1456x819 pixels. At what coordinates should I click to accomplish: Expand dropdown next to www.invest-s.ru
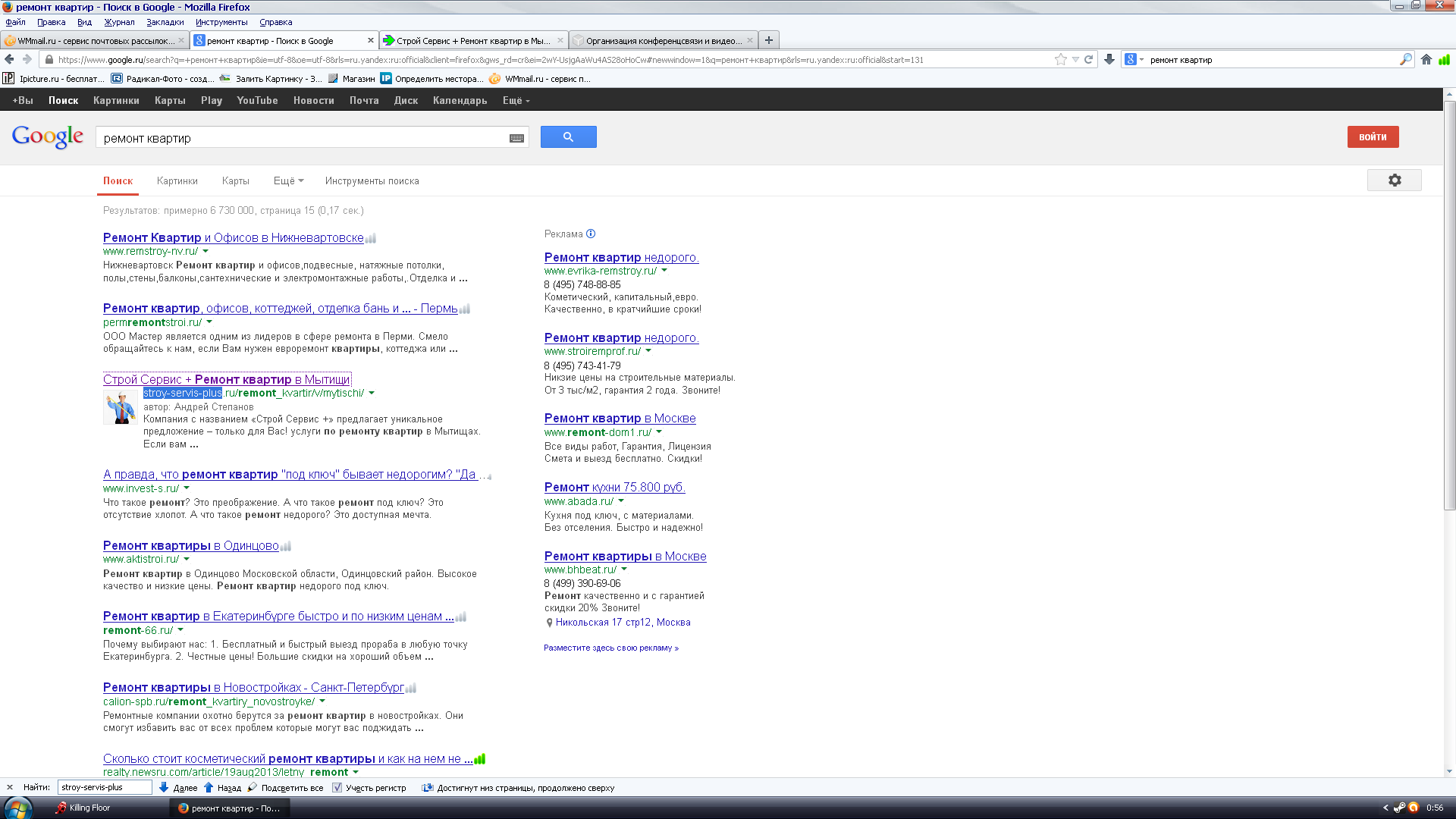coord(187,488)
